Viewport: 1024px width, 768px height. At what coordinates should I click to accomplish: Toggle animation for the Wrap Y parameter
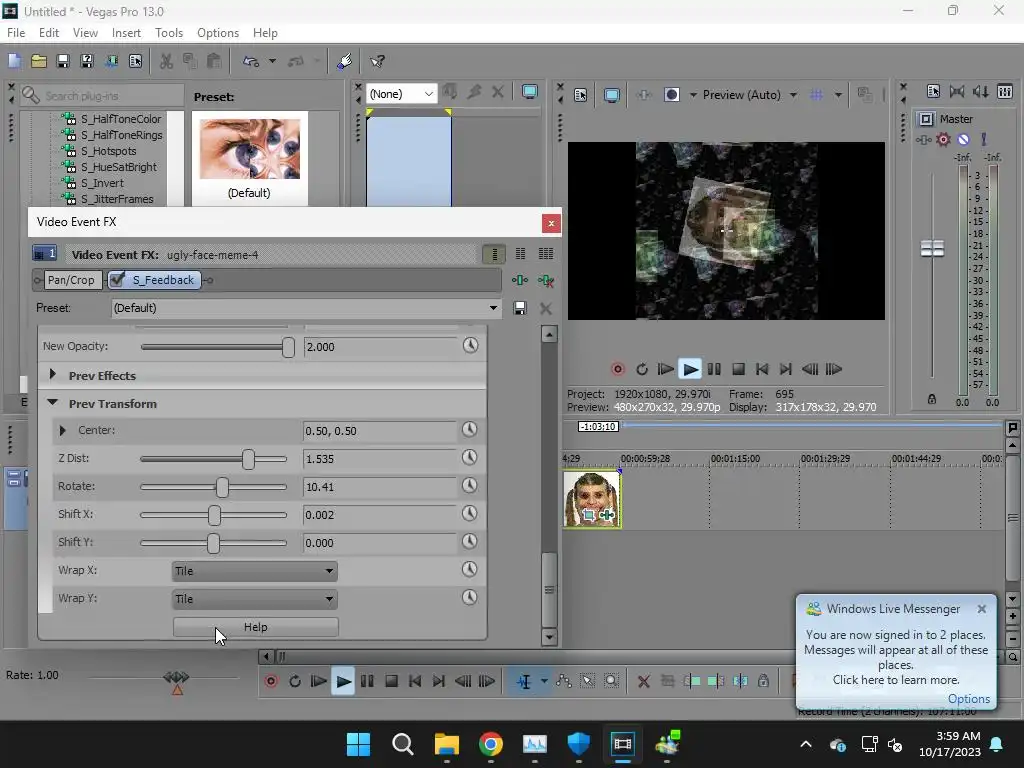coord(470,597)
